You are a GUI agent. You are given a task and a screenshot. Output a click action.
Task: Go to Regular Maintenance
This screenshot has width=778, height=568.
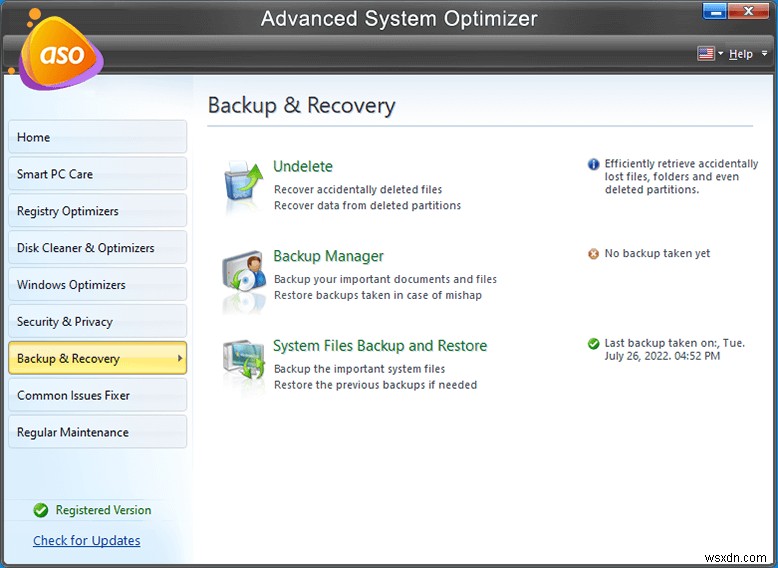coord(97,432)
